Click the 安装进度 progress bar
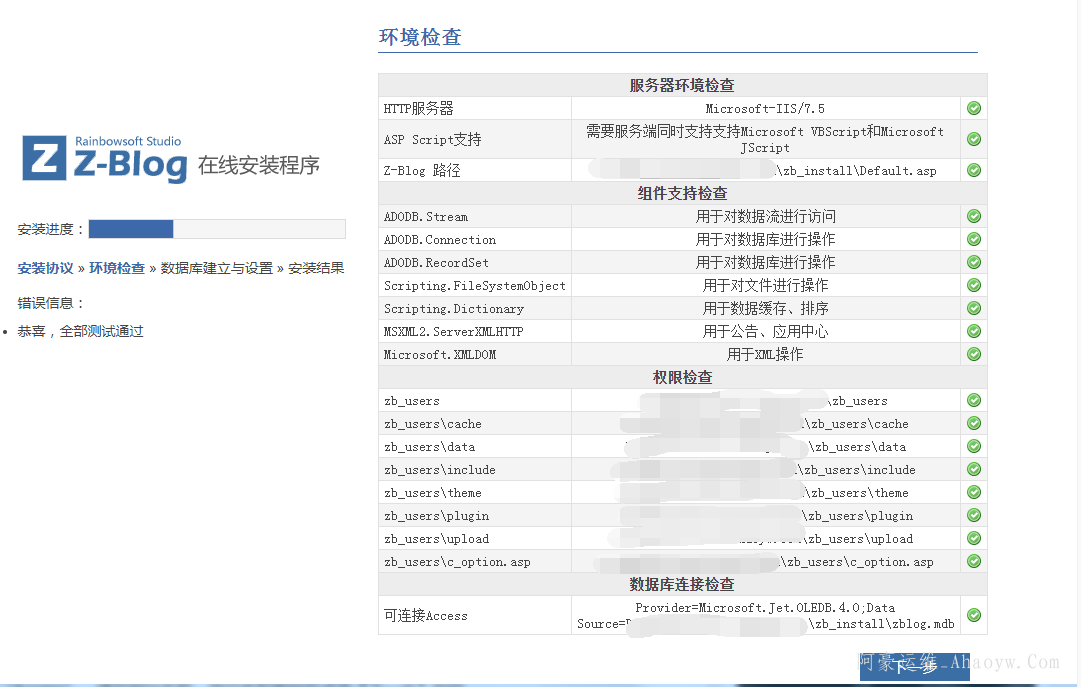Image resolution: width=1081 pixels, height=687 pixels. click(216, 229)
